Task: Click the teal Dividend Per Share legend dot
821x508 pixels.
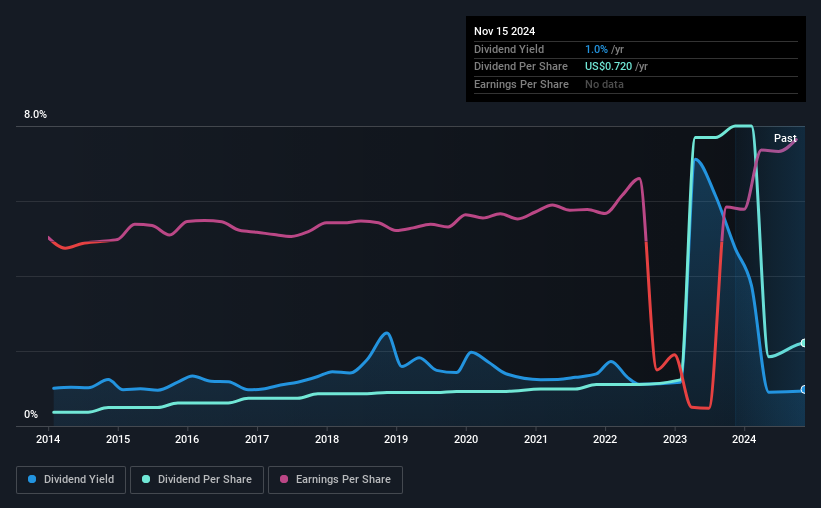Action: [x=146, y=479]
